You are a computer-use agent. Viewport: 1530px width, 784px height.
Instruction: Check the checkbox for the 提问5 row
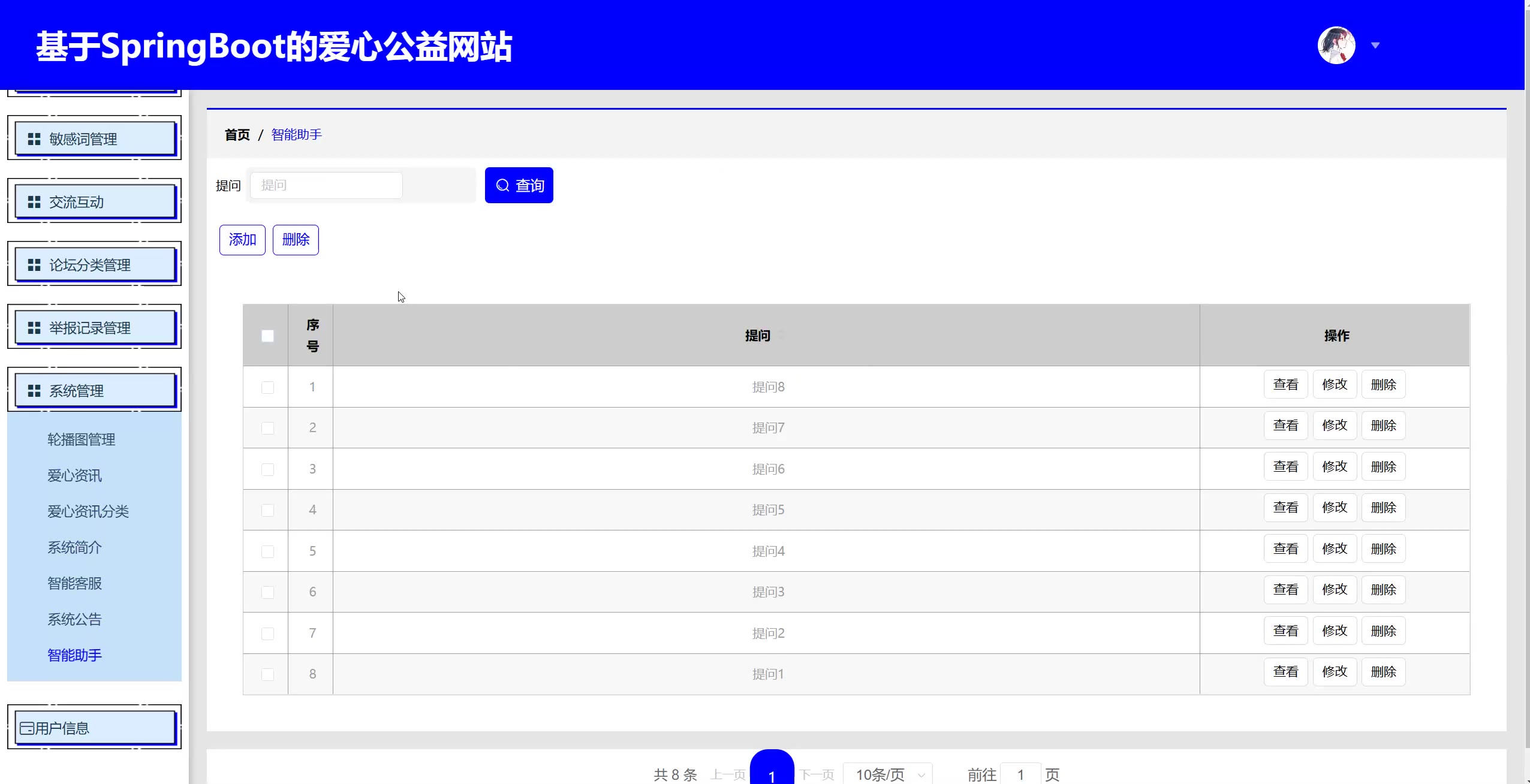[x=267, y=510]
